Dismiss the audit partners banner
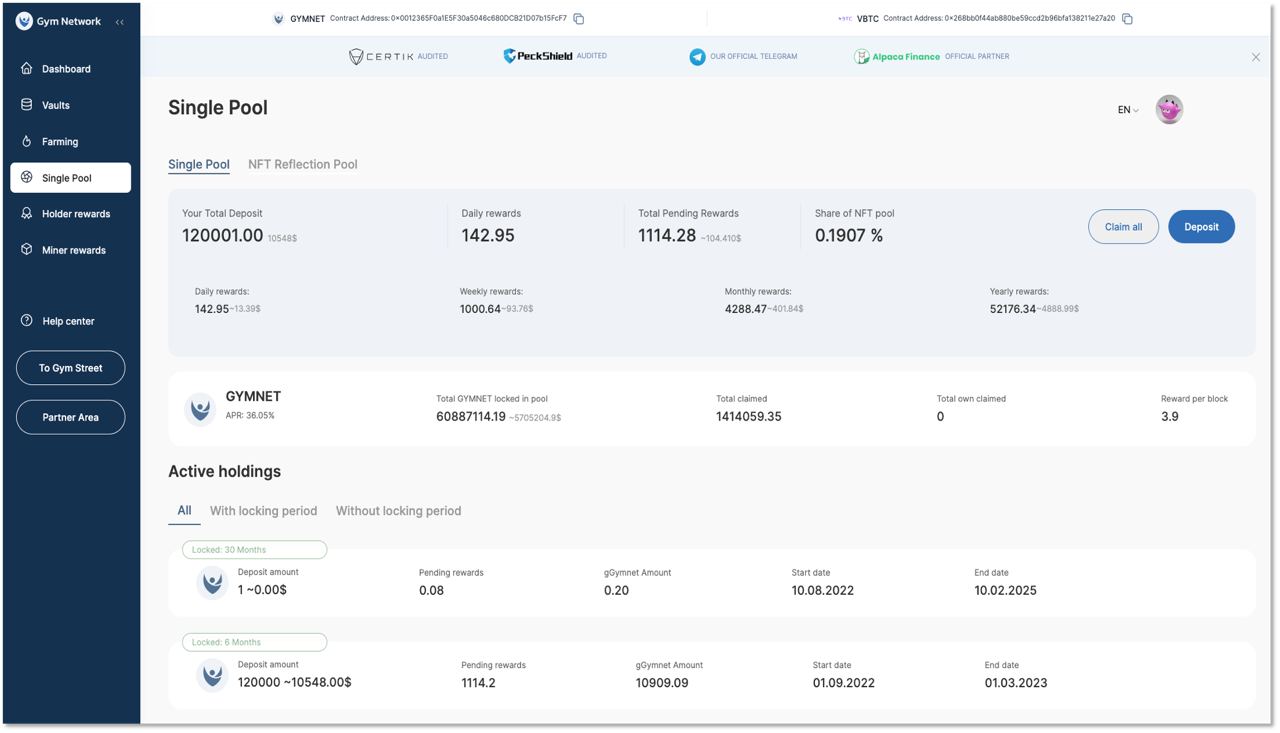Image resolution: width=1280 pixels, height=733 pixels. [1256, 57]
